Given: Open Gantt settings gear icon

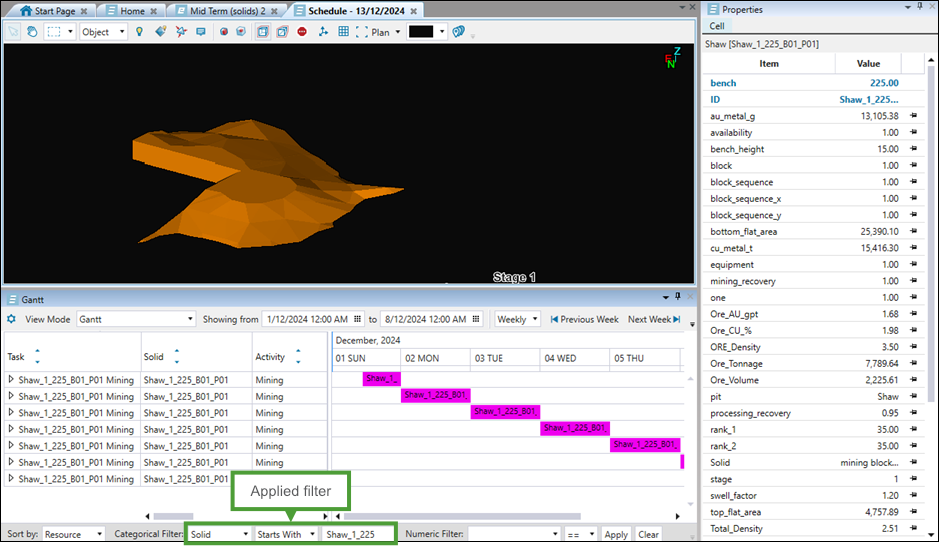Looking at the screenshot, I should pyautogui.click(x=11, y=319).
